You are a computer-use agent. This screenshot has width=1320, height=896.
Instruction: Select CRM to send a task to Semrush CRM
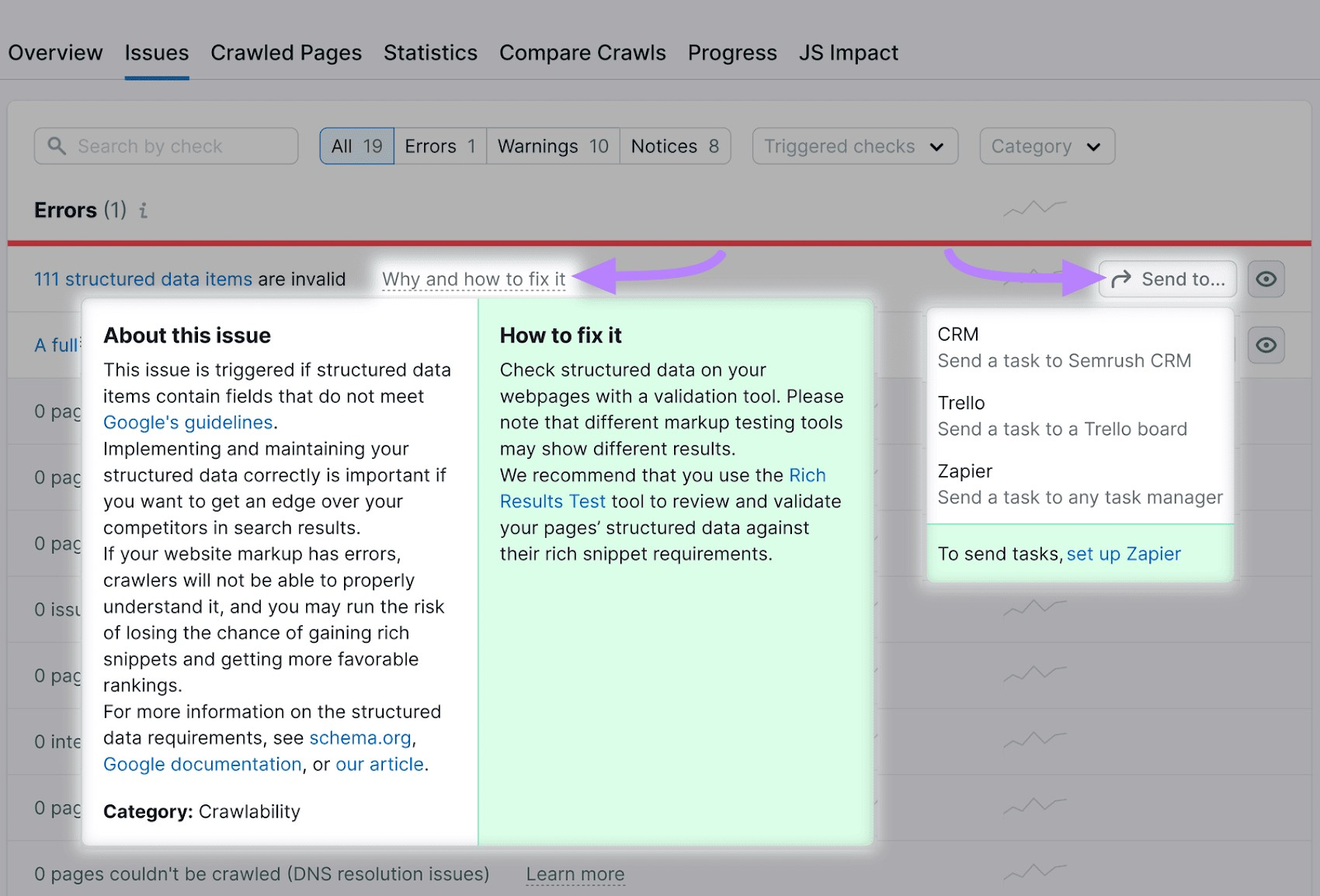tap(1064, 347)
